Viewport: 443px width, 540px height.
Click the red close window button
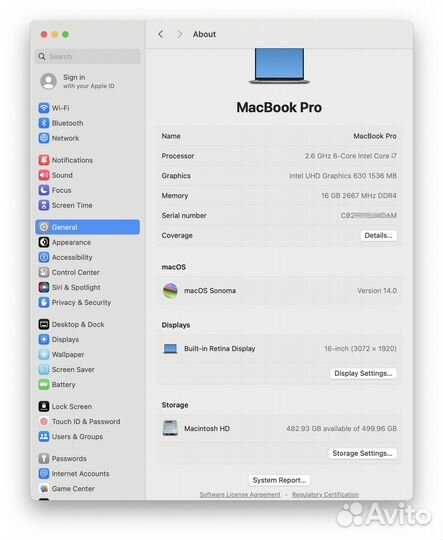44,34
